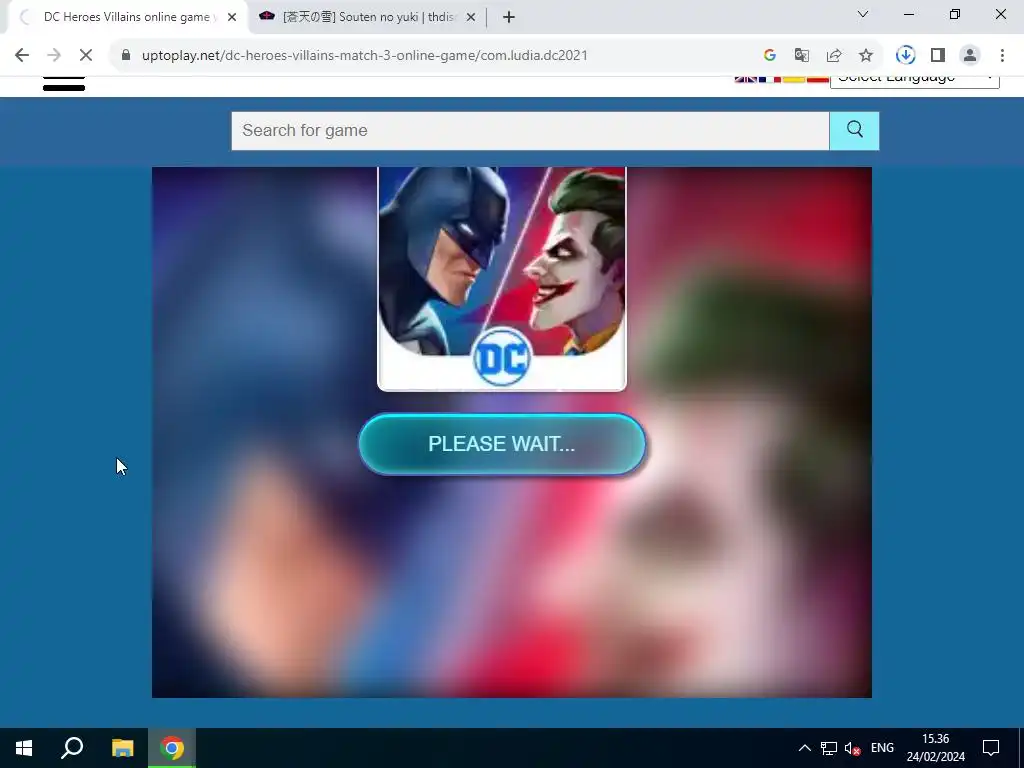Close the DC Heroes Villains tab
This screenshot has height=768, width=1024.
(232, 17)
